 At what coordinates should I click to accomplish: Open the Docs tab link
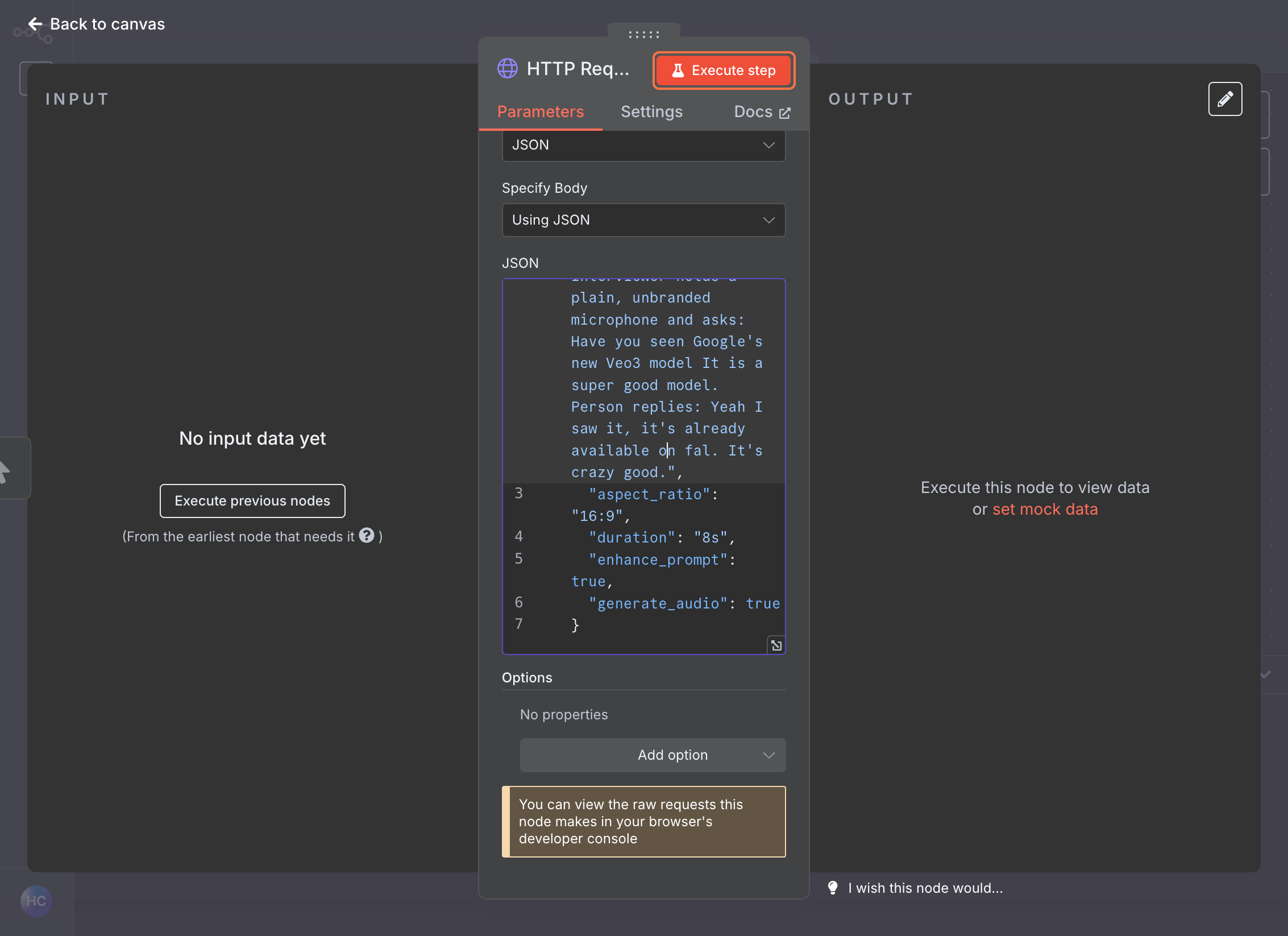click(762, 112)
